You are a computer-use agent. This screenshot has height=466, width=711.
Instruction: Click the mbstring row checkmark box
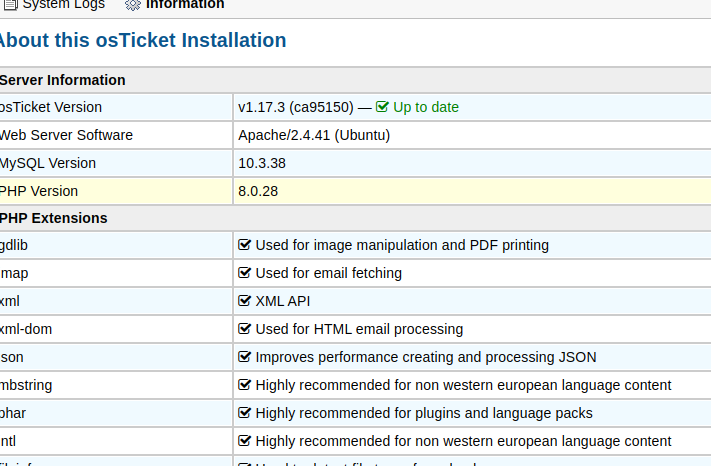tap(244, 385)
